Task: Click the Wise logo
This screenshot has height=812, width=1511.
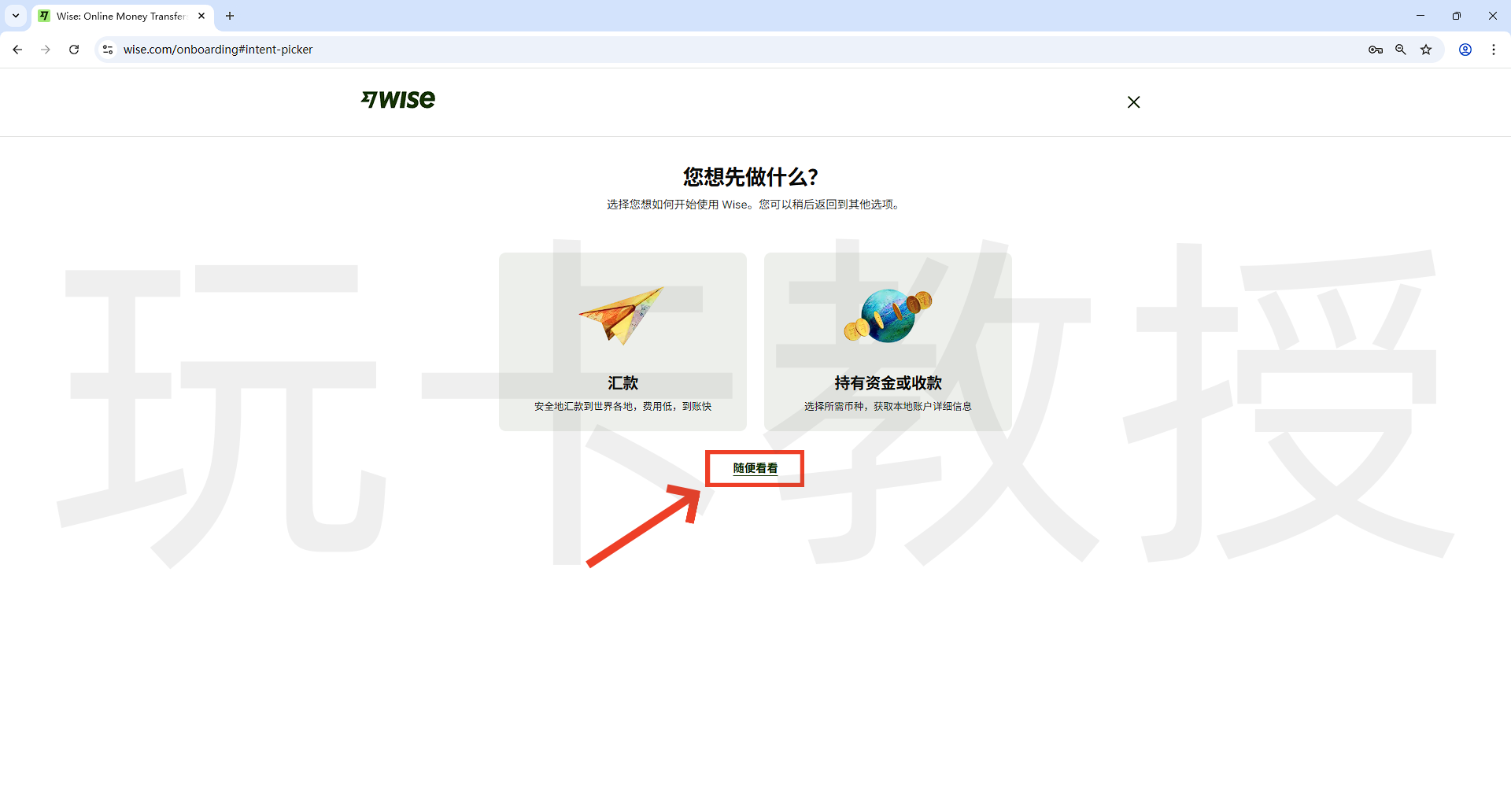Action: pos(398,100)
